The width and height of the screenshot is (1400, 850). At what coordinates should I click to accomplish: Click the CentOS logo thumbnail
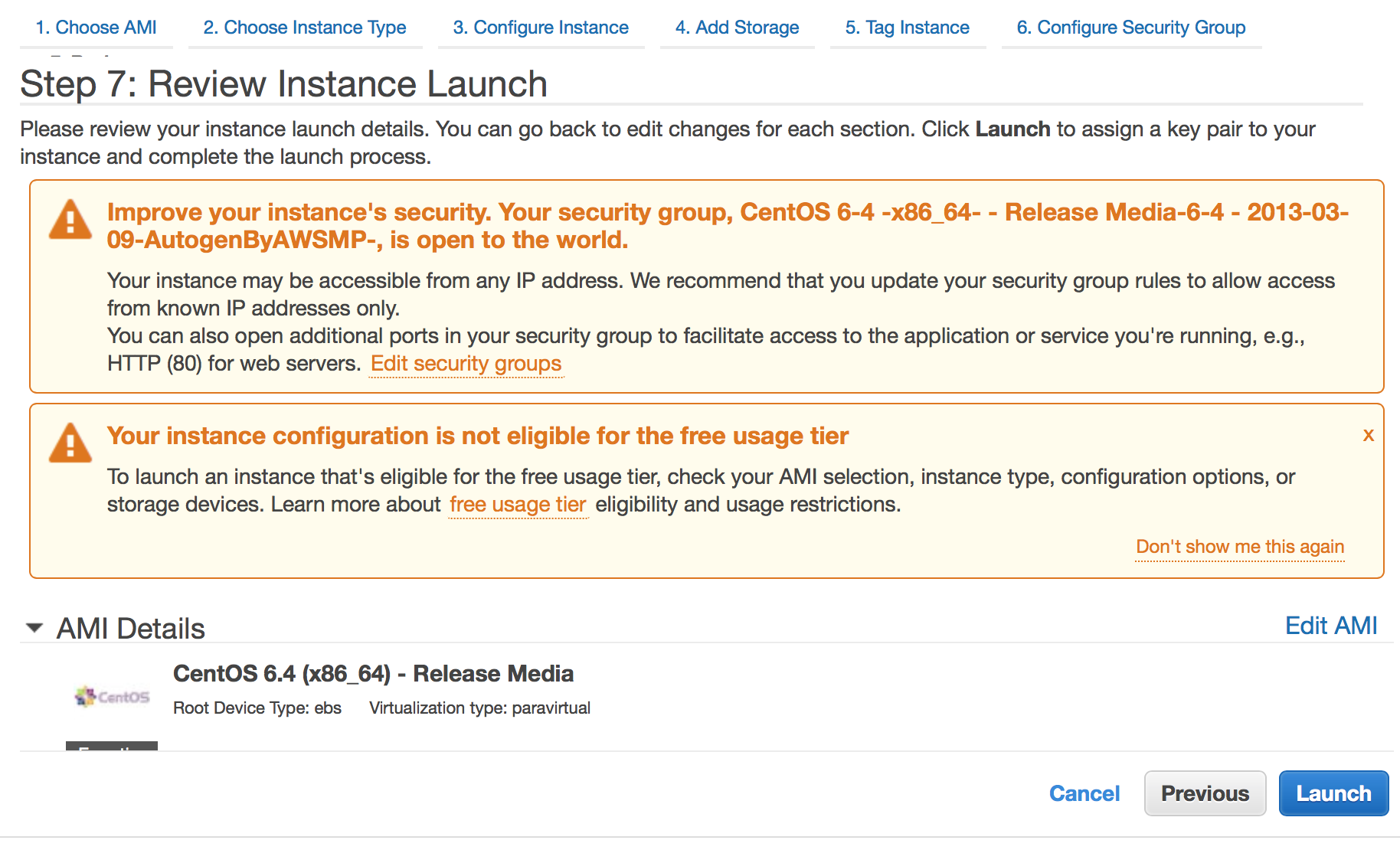pyautogui.click(x=112, y=696)
